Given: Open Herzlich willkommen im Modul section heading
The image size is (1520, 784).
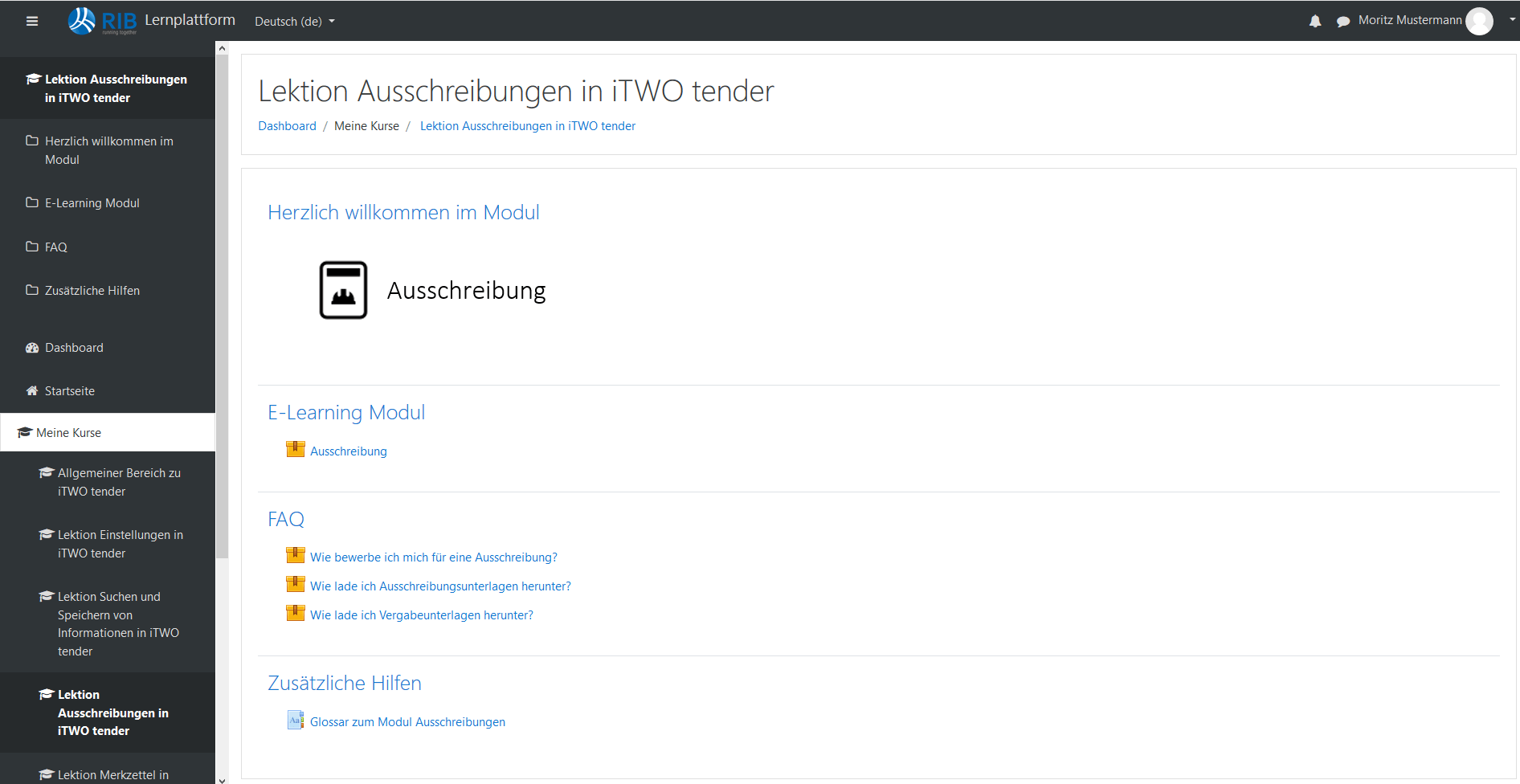Looking at the screenshot, I should tap(403, 212).
